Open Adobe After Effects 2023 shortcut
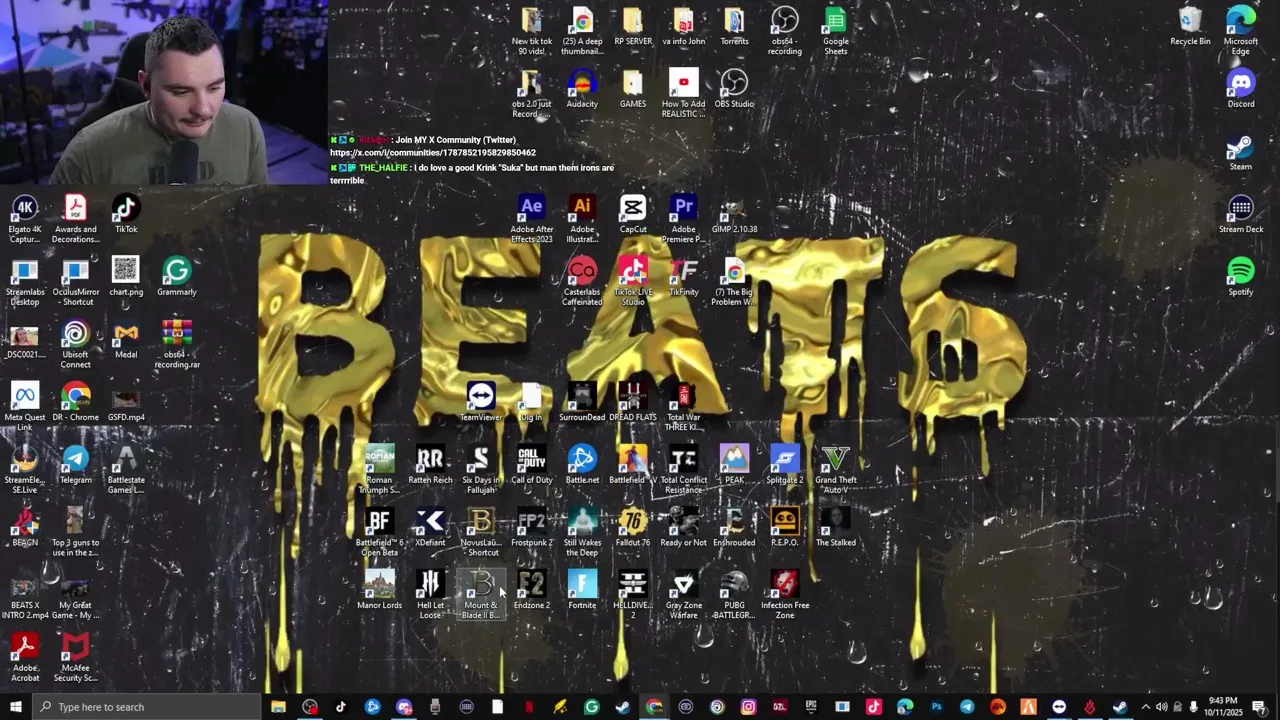The image size is (1280, 720). (531, 218)
